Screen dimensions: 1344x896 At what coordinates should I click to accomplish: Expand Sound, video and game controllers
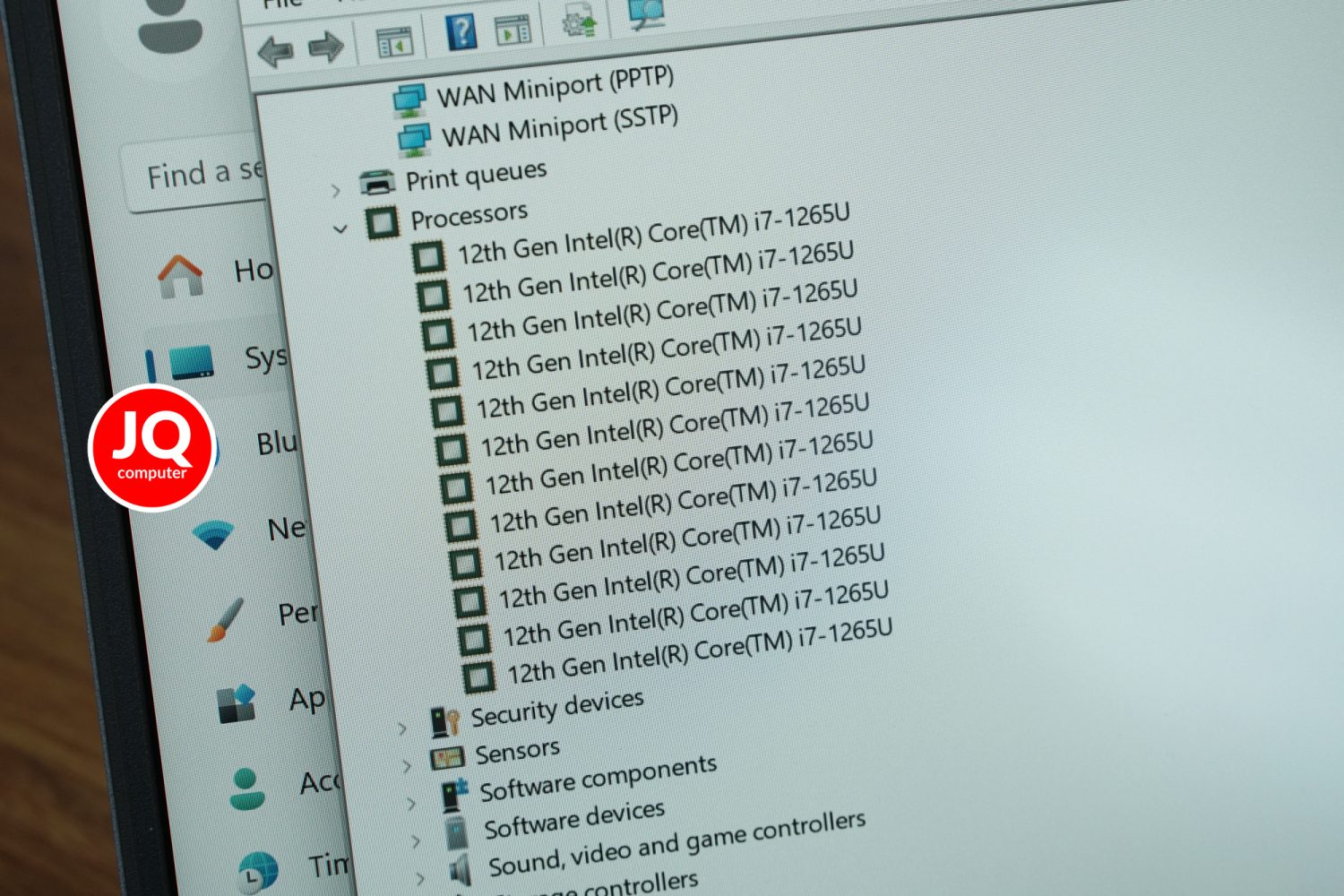[x=420, y=879]
